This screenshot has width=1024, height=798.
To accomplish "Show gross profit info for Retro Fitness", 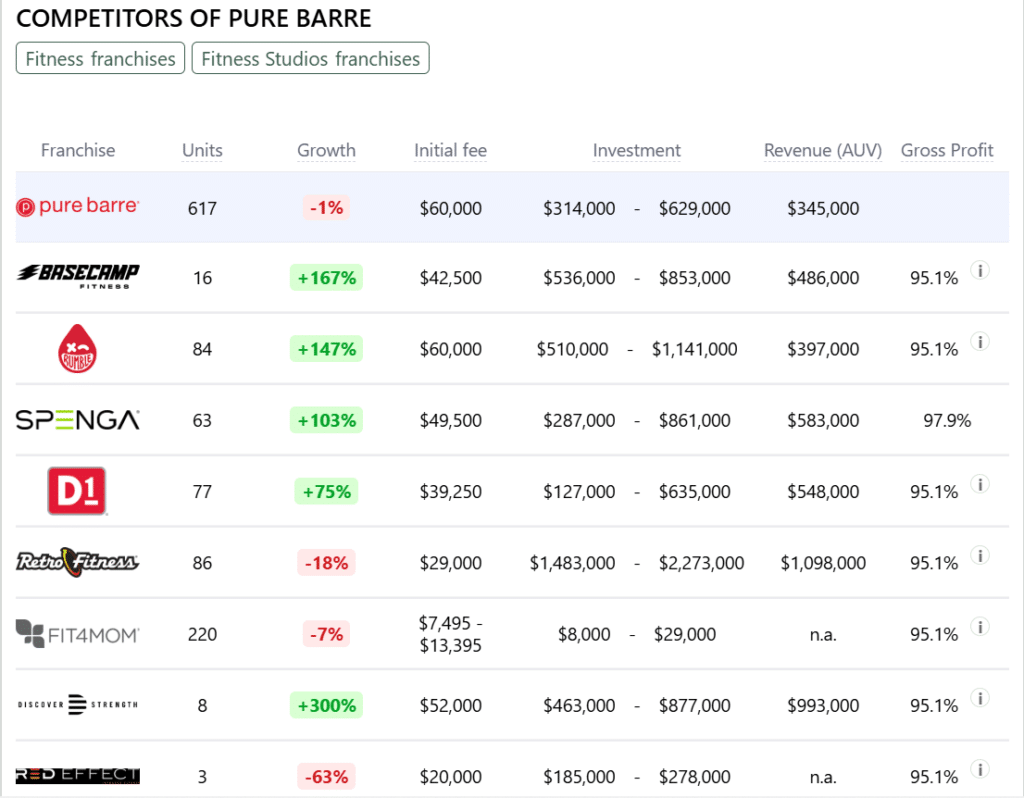I will pyautogui.click(x=980, y=555).
